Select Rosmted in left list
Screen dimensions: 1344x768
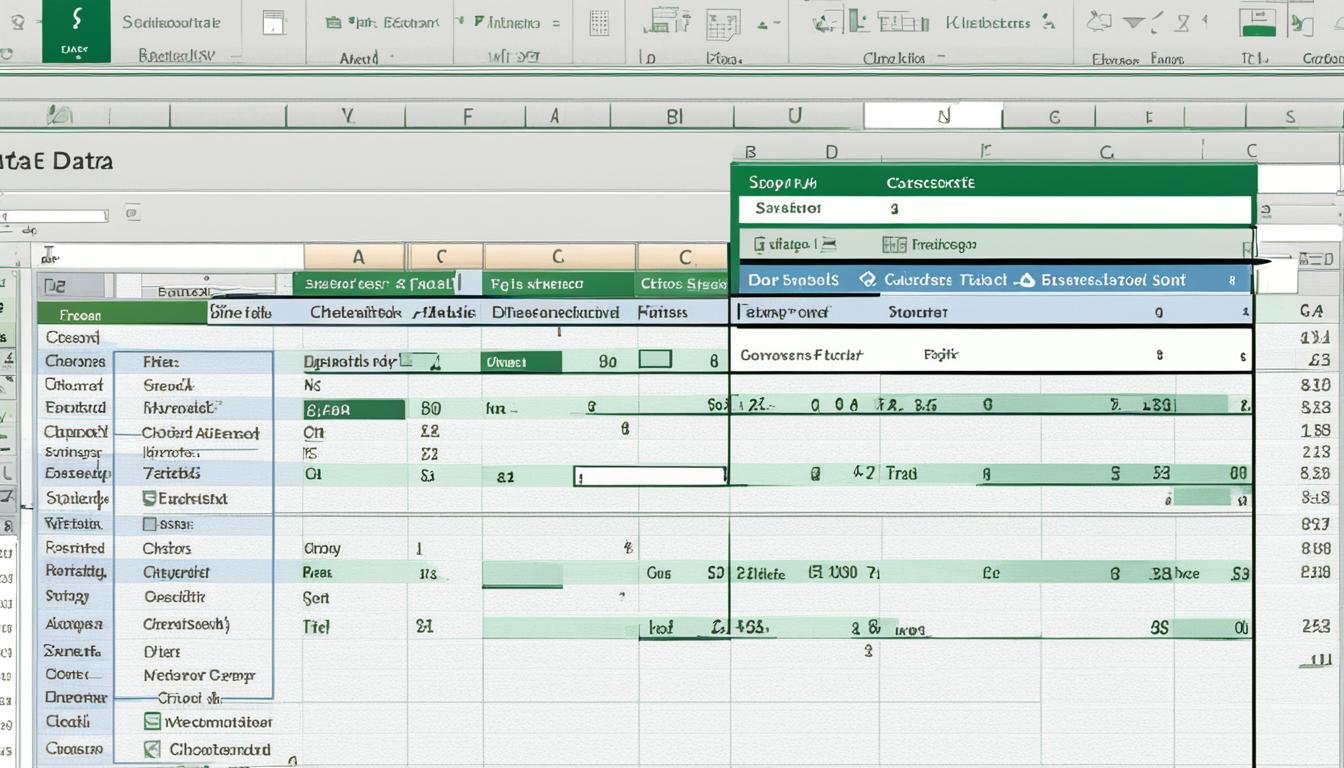coord(75,548)
